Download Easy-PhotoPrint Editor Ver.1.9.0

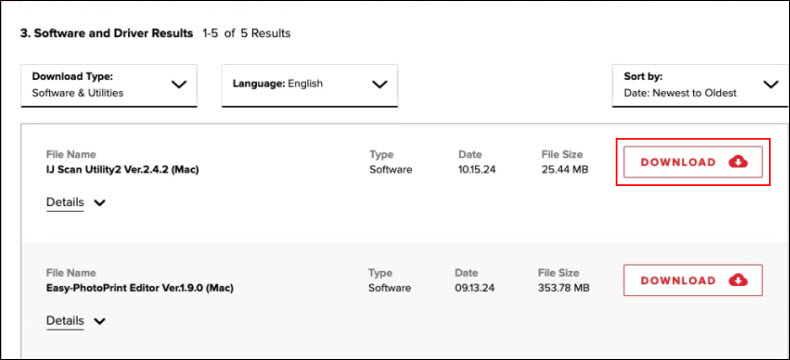pyautogui.click(x=693, y=280)
